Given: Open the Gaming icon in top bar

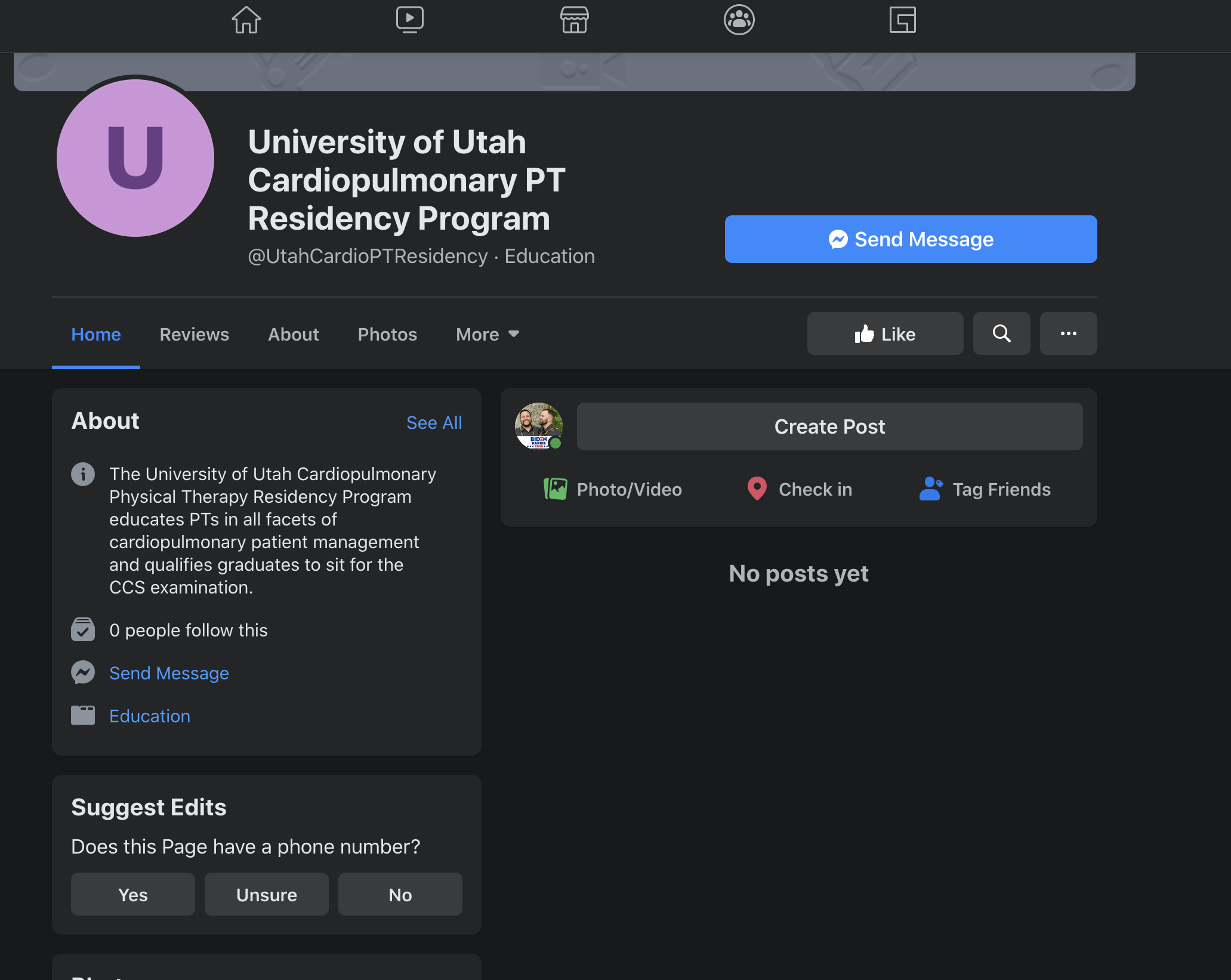Looking at the screenshot, I should (x=903, y=20).
